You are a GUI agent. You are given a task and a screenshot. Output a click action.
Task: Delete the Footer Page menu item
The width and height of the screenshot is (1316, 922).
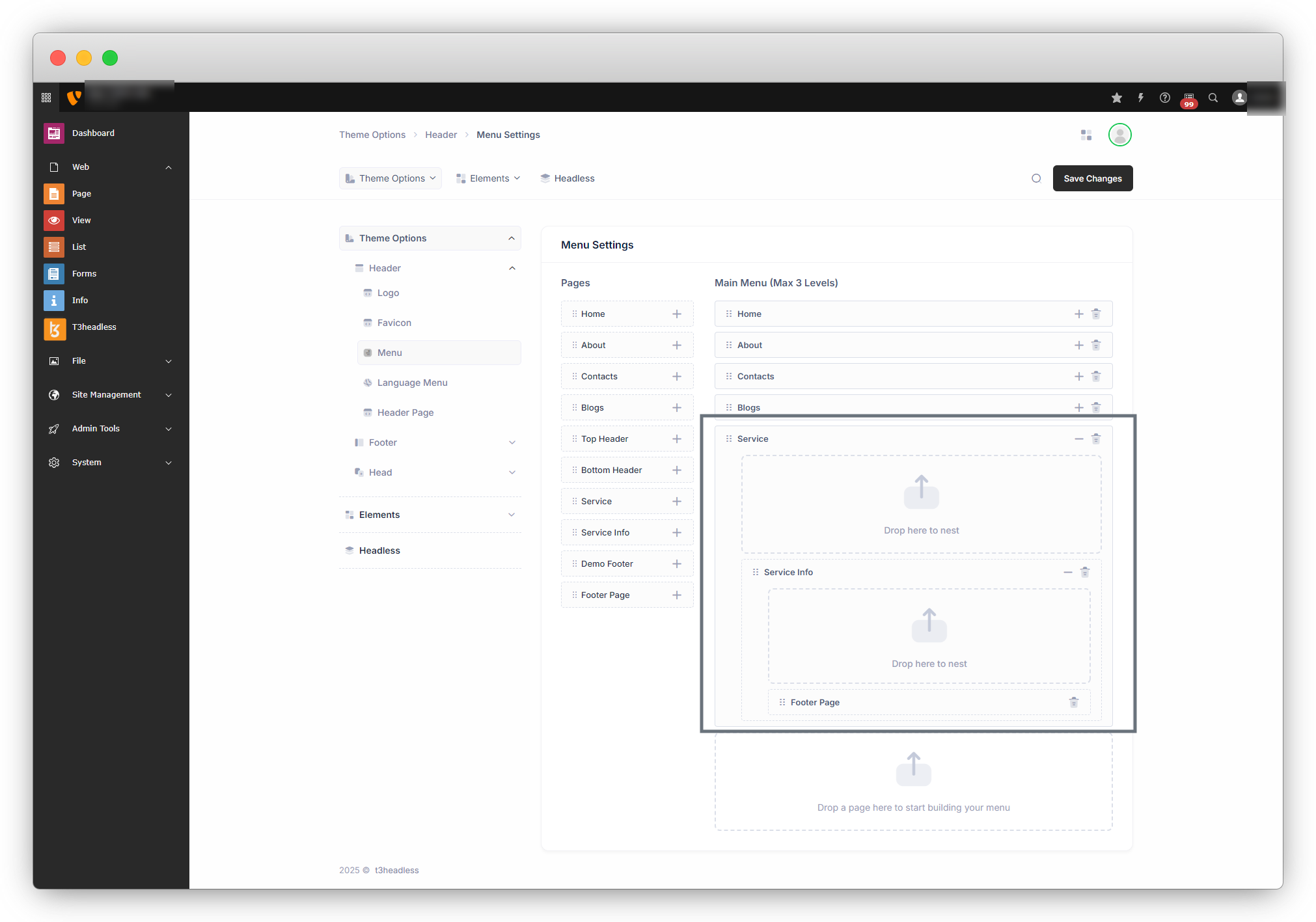pyautogui.click(x=1074, y=702)
